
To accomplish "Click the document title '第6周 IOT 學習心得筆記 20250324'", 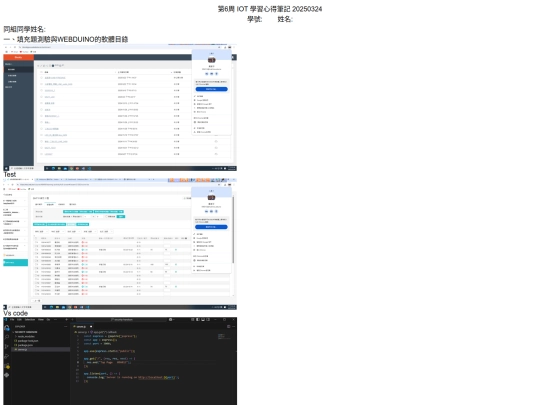I will point(270,9).
